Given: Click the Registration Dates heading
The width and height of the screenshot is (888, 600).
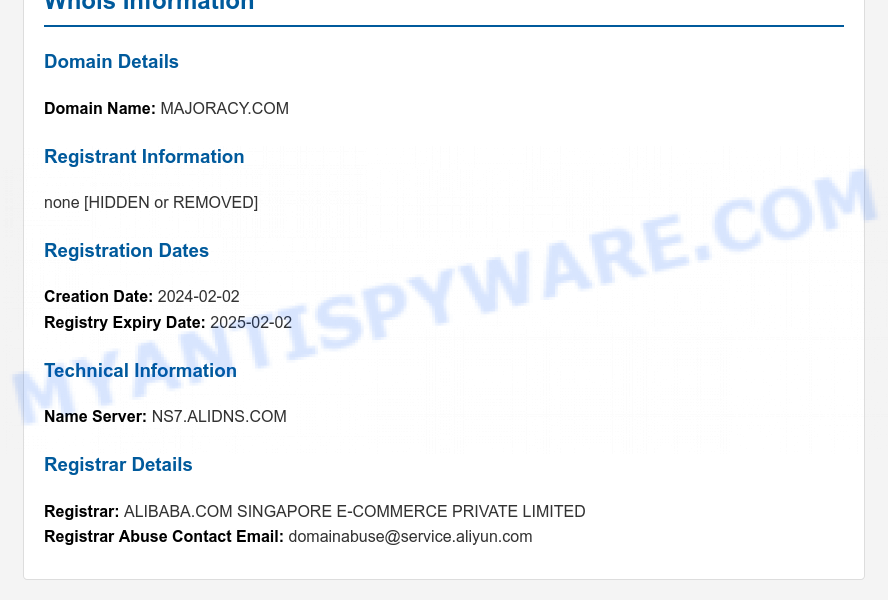Looking at the screenshot, I should 126,250.
